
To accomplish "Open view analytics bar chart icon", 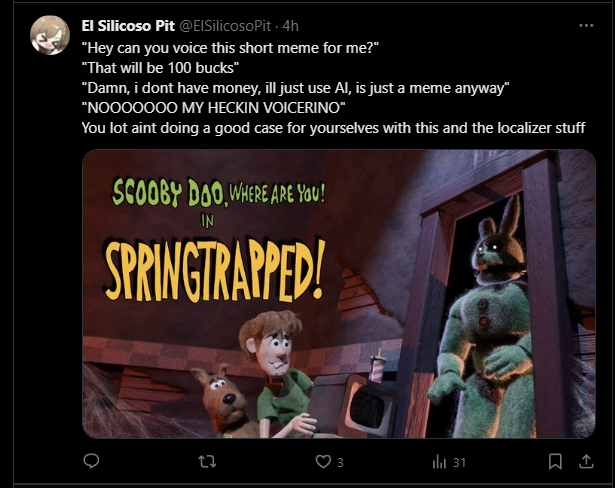I will click(x=439, y=462).
